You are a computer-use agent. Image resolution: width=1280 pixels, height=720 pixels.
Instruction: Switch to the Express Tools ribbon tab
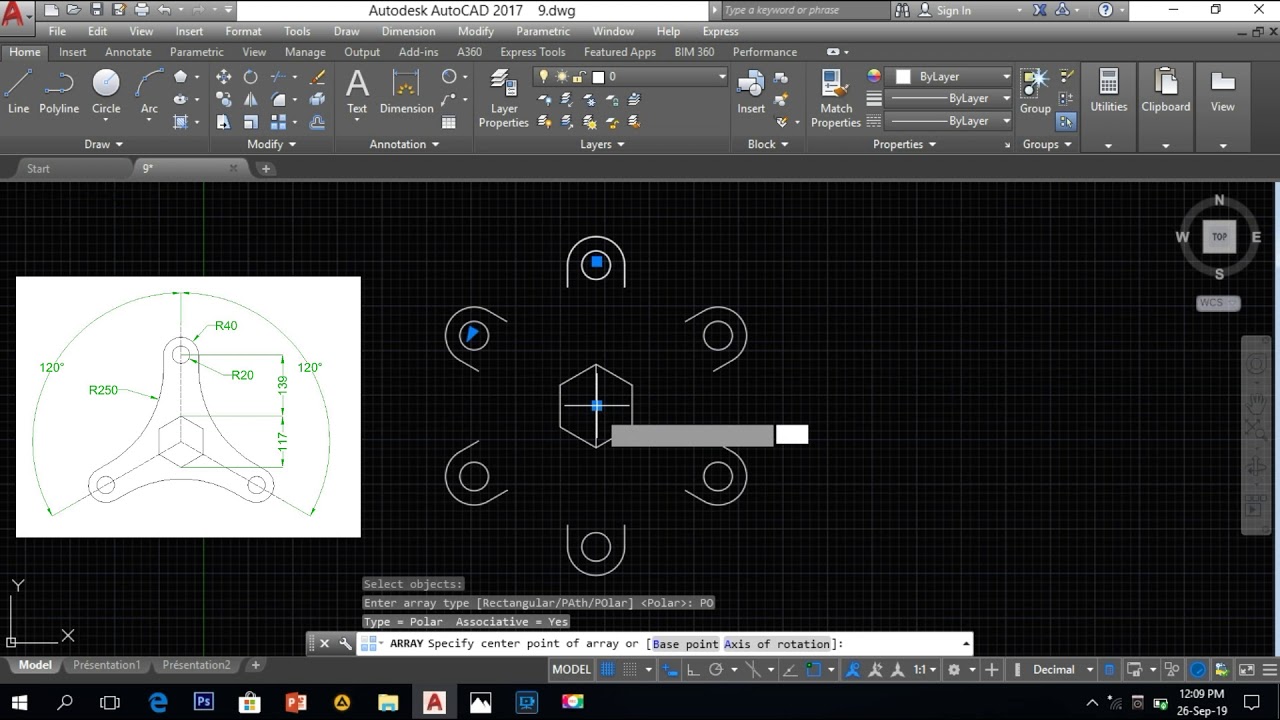coord(532,52)
